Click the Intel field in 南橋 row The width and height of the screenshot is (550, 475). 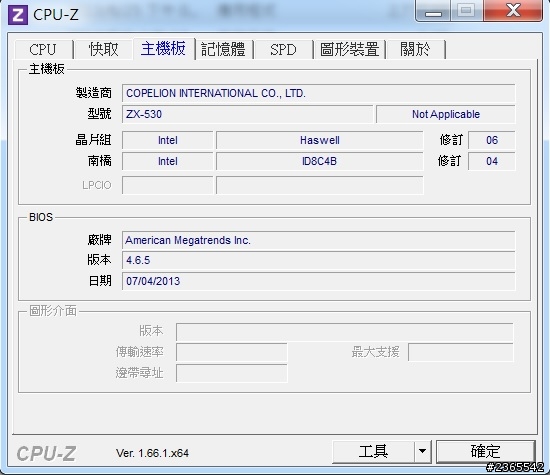168,161
